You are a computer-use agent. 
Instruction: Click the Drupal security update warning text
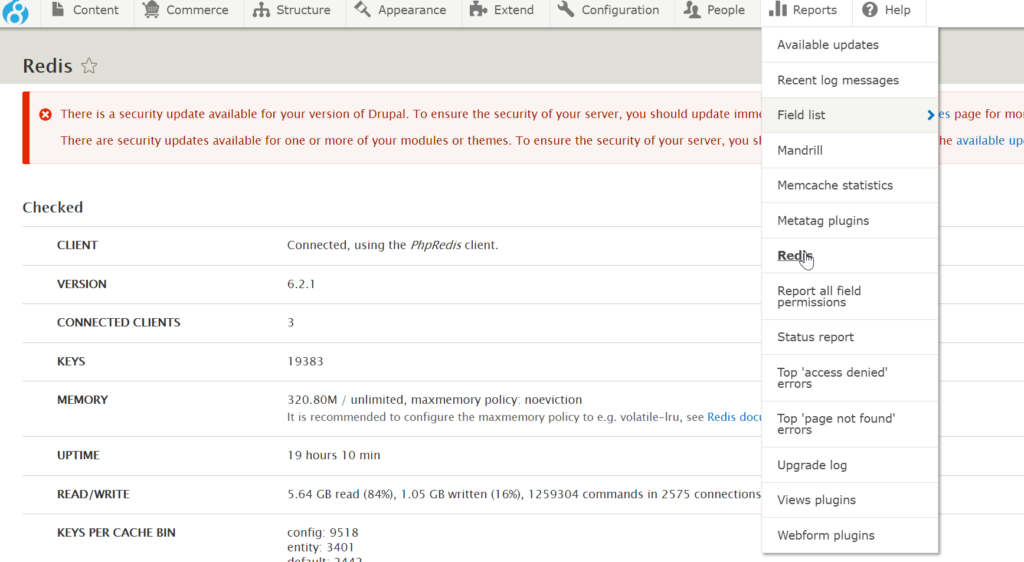(411, 114)
